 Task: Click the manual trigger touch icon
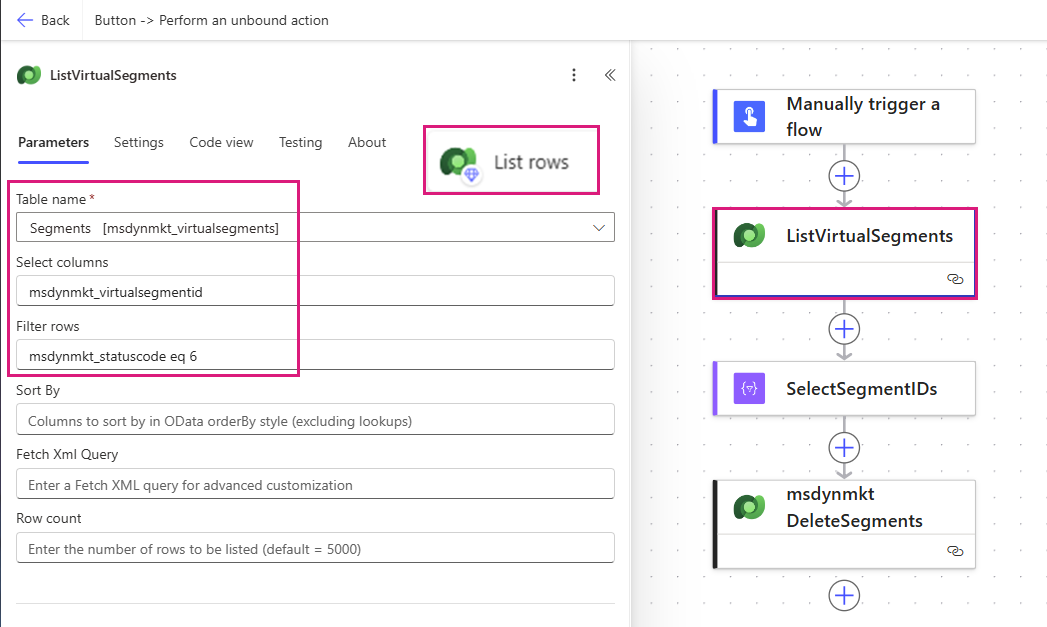click(749, 116)
